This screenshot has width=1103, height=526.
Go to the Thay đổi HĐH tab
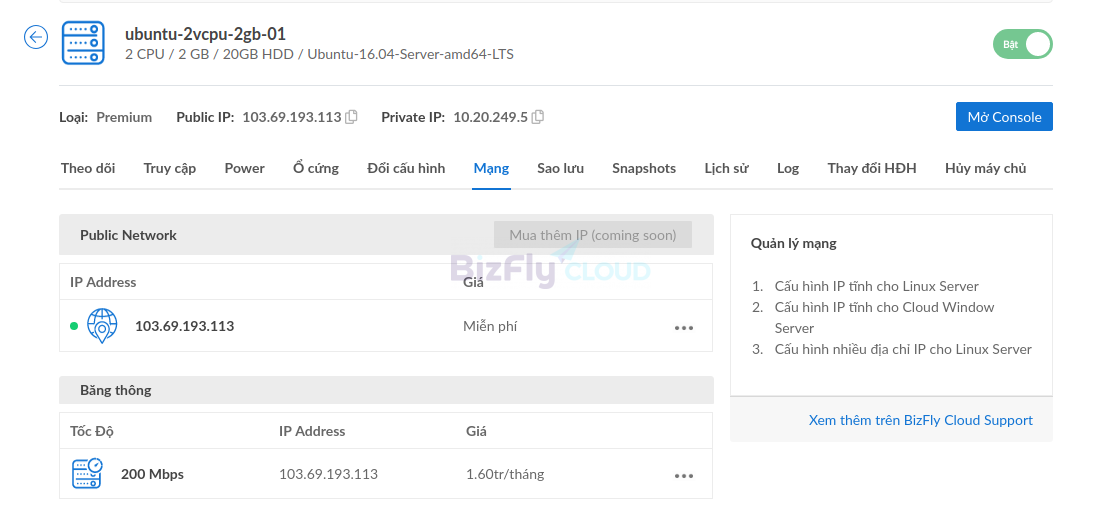[872, 168]
